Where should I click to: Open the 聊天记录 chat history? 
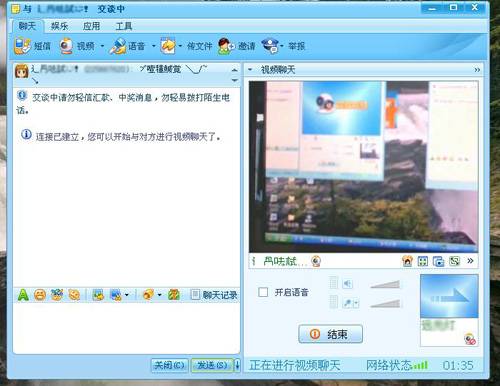click(x=215, y=295)
